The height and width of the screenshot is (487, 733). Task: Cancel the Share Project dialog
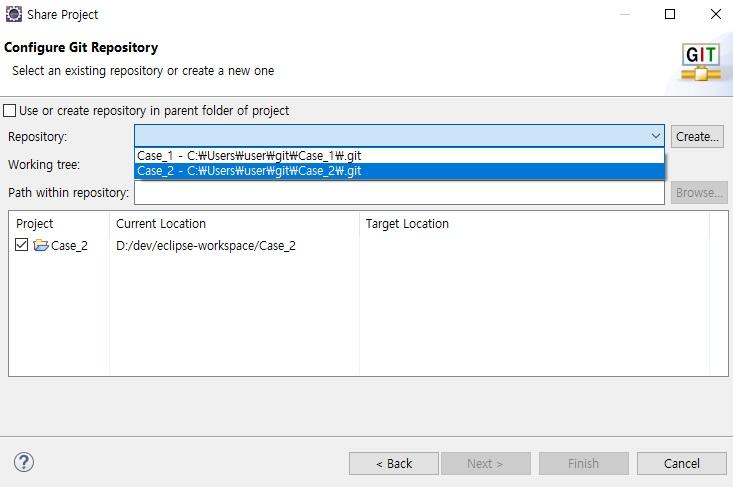[x=682, y=463]
